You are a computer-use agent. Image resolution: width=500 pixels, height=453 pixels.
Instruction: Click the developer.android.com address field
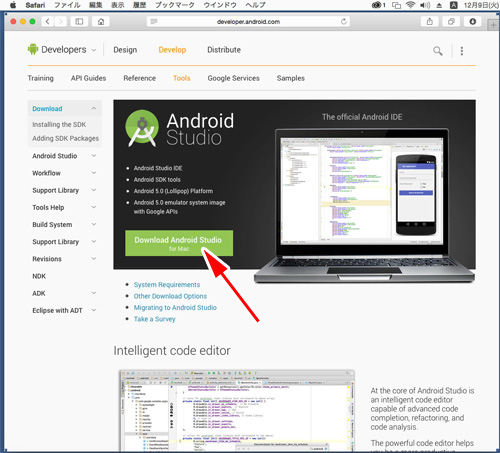pos(248,22)
